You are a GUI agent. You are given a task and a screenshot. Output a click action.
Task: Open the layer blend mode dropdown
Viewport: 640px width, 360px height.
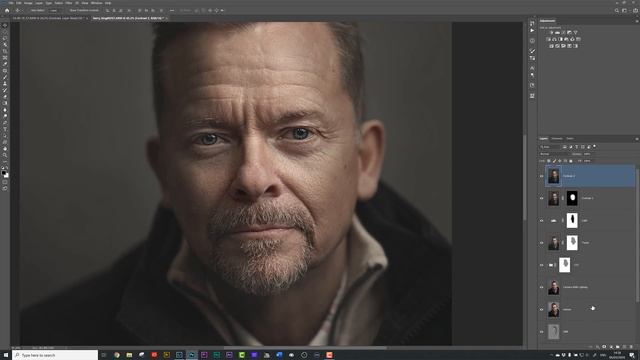click(554, 154)
